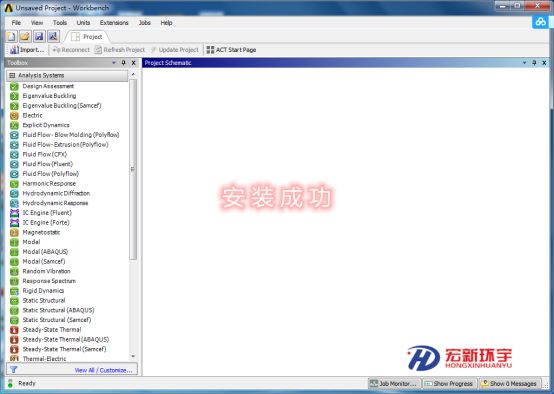Click Show Progress in status bar
The width and height of the screenshot is (554, 394).
click(450, 384)
